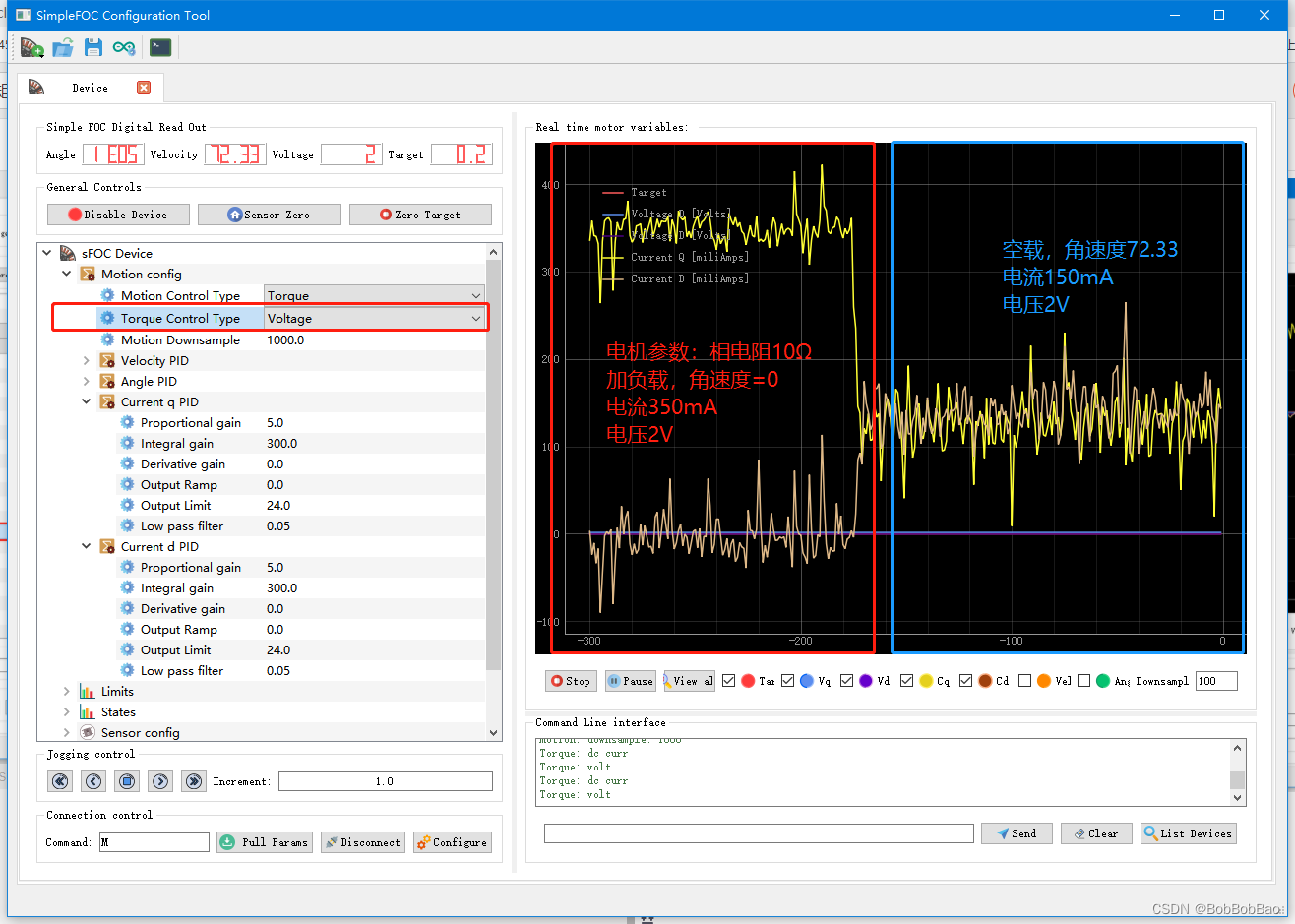Select the Motion Downsample 1000.0 row
The width and height of the screenshot is (1295, 924).
pos(263,339)
